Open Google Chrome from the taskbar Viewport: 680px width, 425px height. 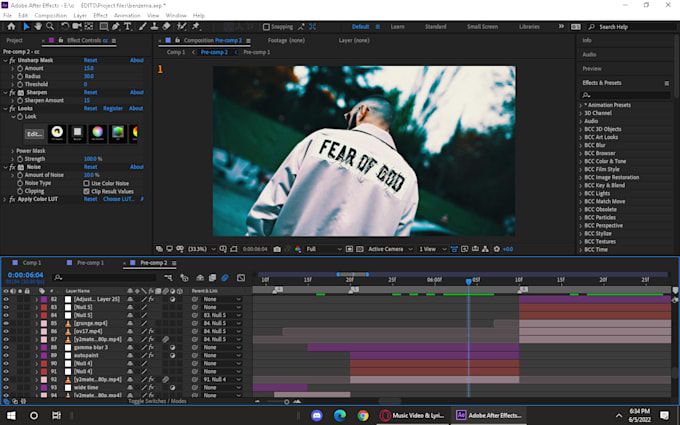pyautogui.click(x=363, y=415)
